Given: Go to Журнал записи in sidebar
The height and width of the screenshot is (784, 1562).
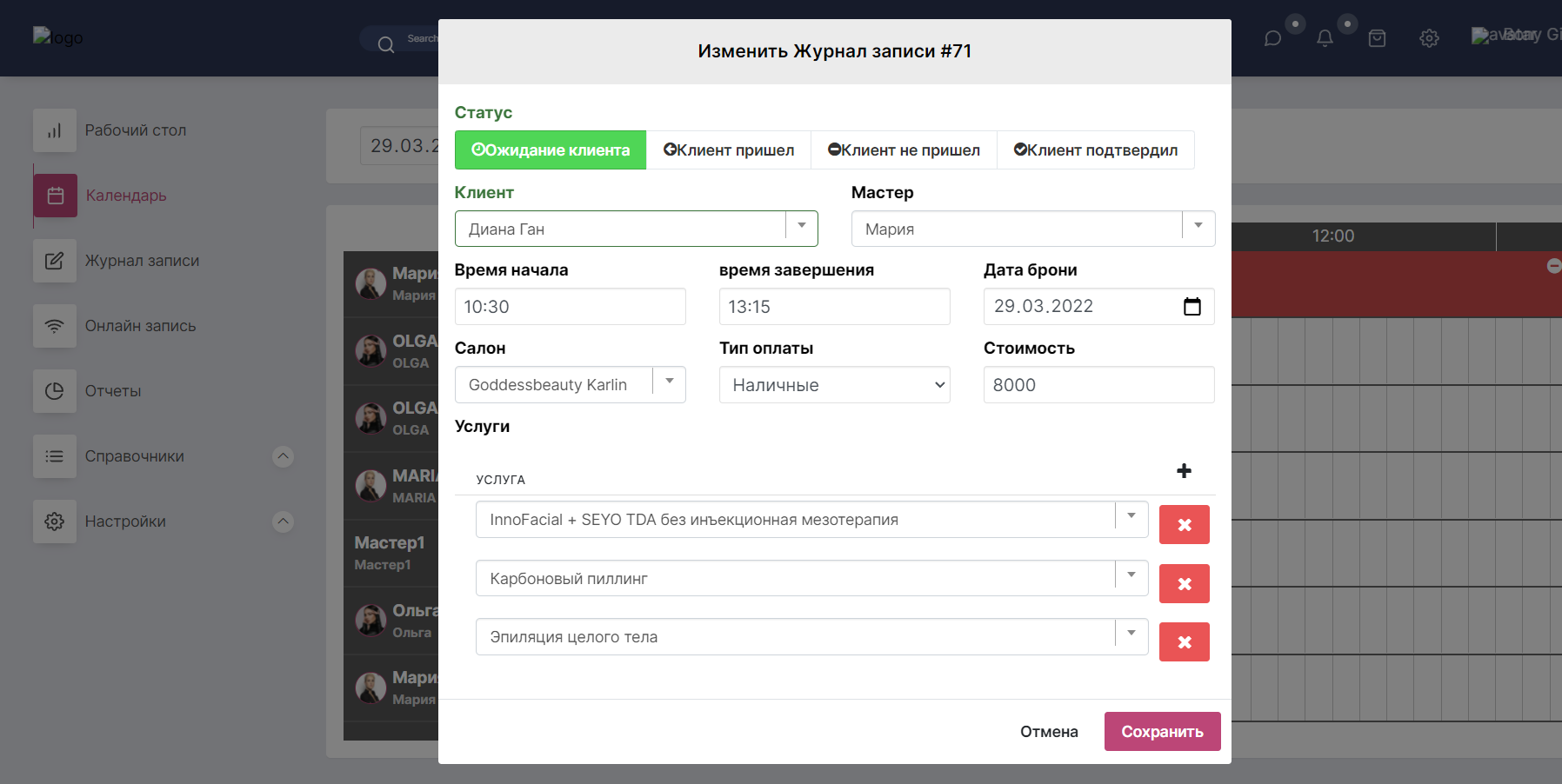Looking at the screenshot, I should [x=142, y=261].
